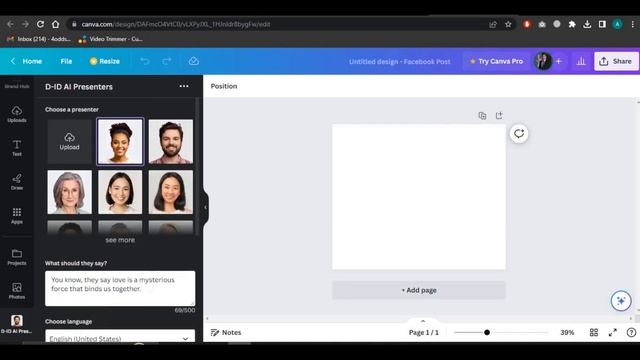Viewport: 640px width, 360px height.
Task: Try Canva Pro
Action: pyautogui.click(x=496, y=61)
